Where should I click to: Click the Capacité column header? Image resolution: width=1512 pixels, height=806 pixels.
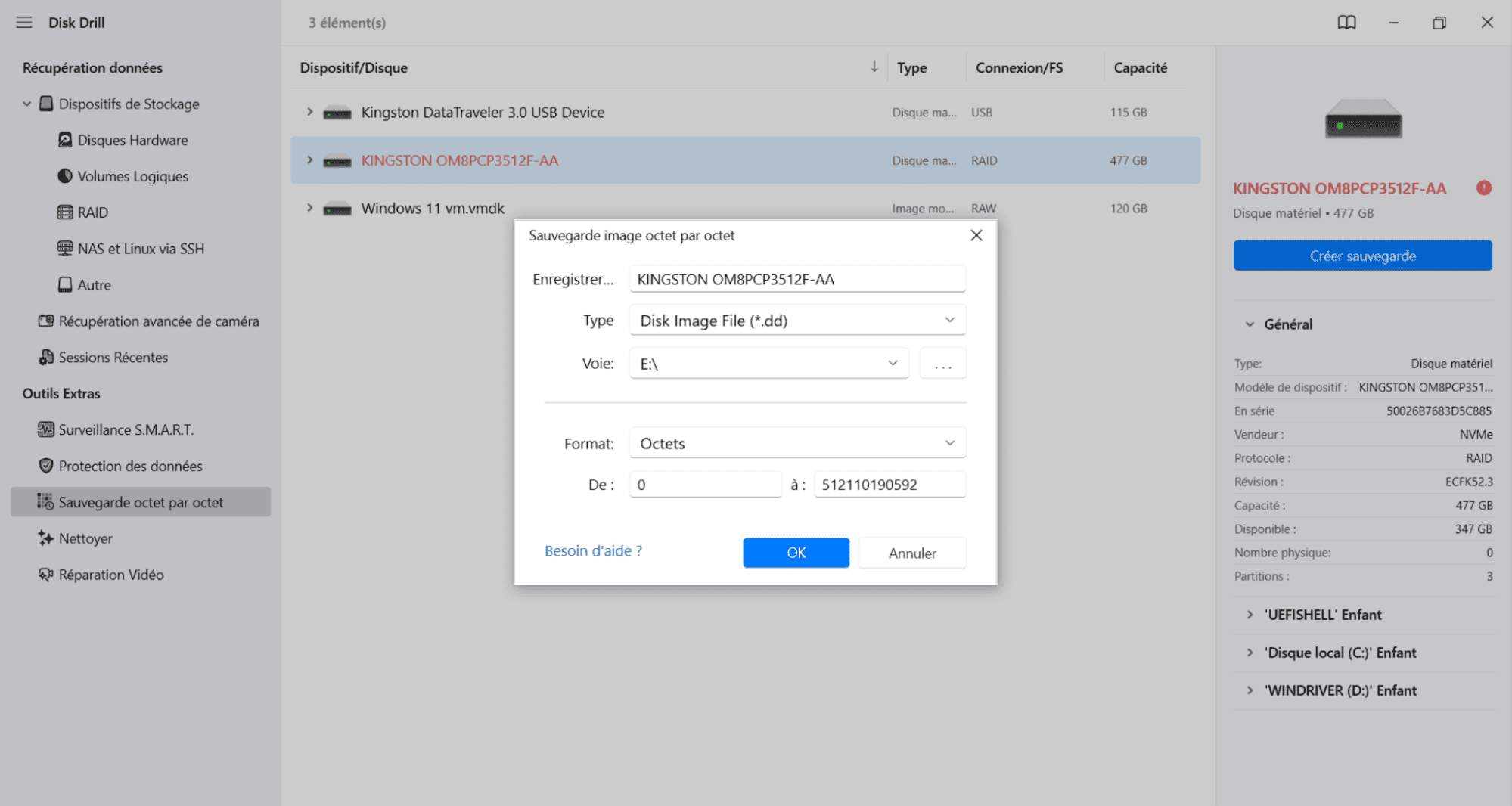[x=1140, y=67]
